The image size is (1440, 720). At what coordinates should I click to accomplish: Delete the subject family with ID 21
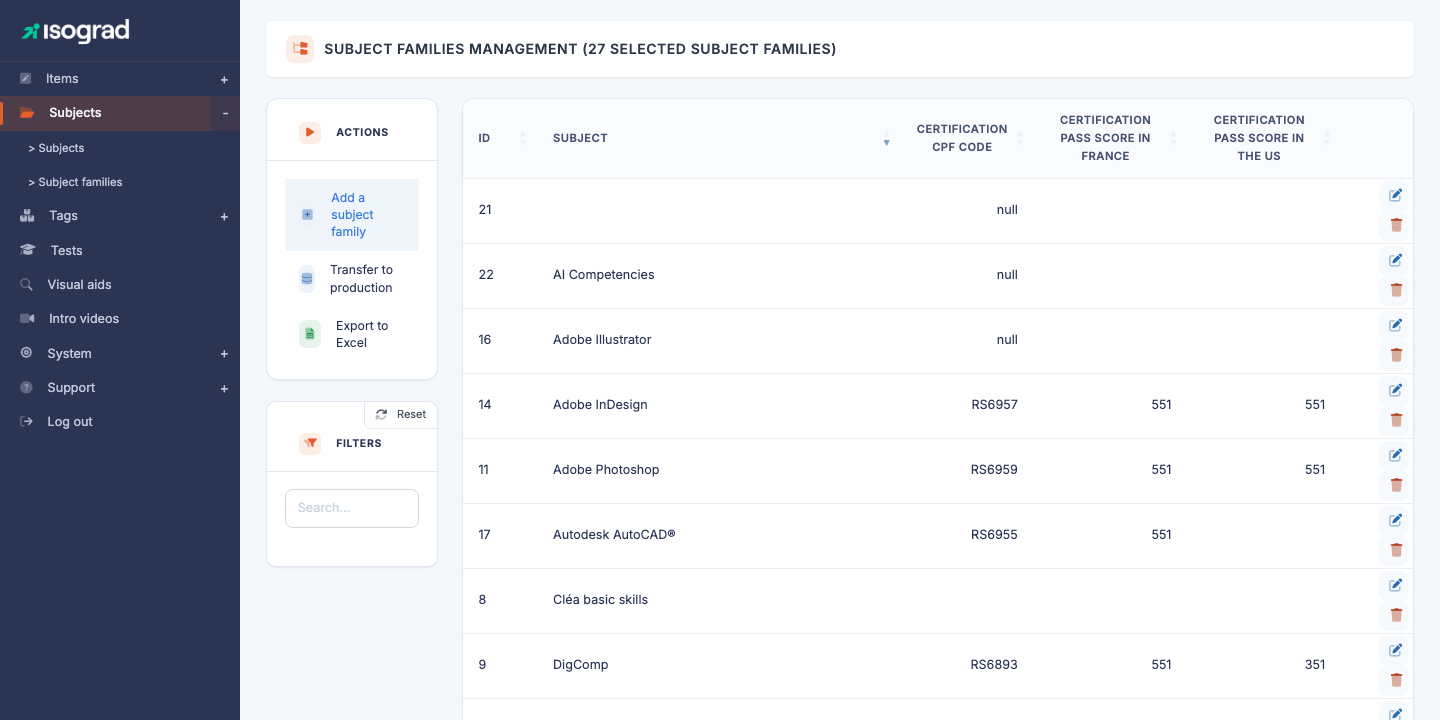[x=1396, y=225]
